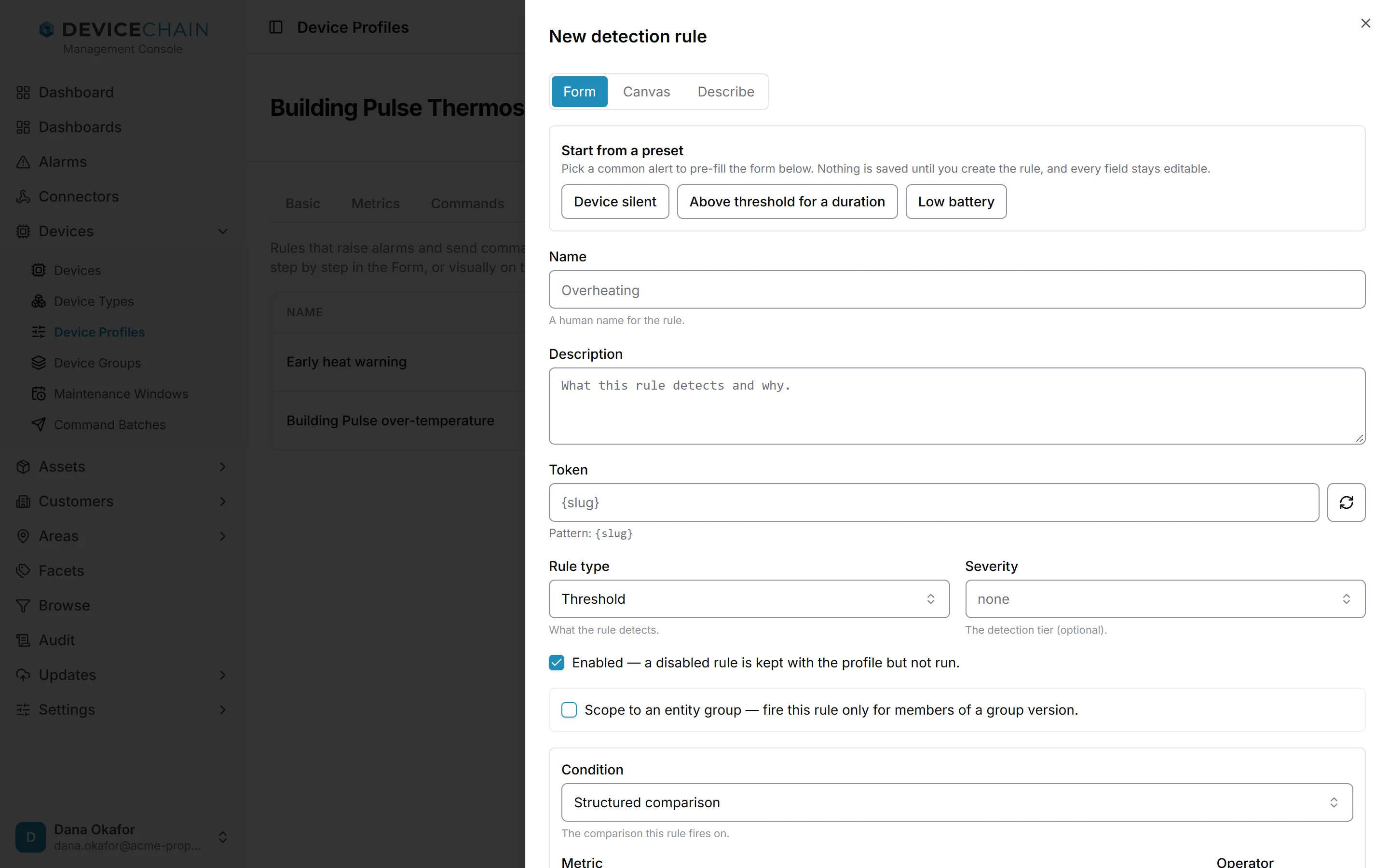Click the Facets tag icon
The image size is (1389, 868).
(x=23, y=570)
